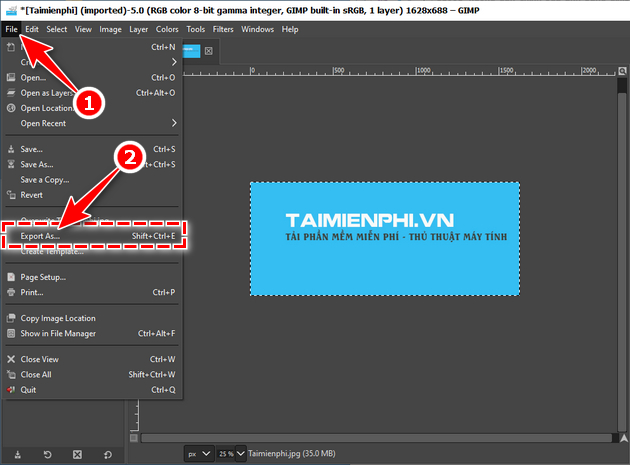Choose Save a Copy... entry

click(x=92, y=180)
